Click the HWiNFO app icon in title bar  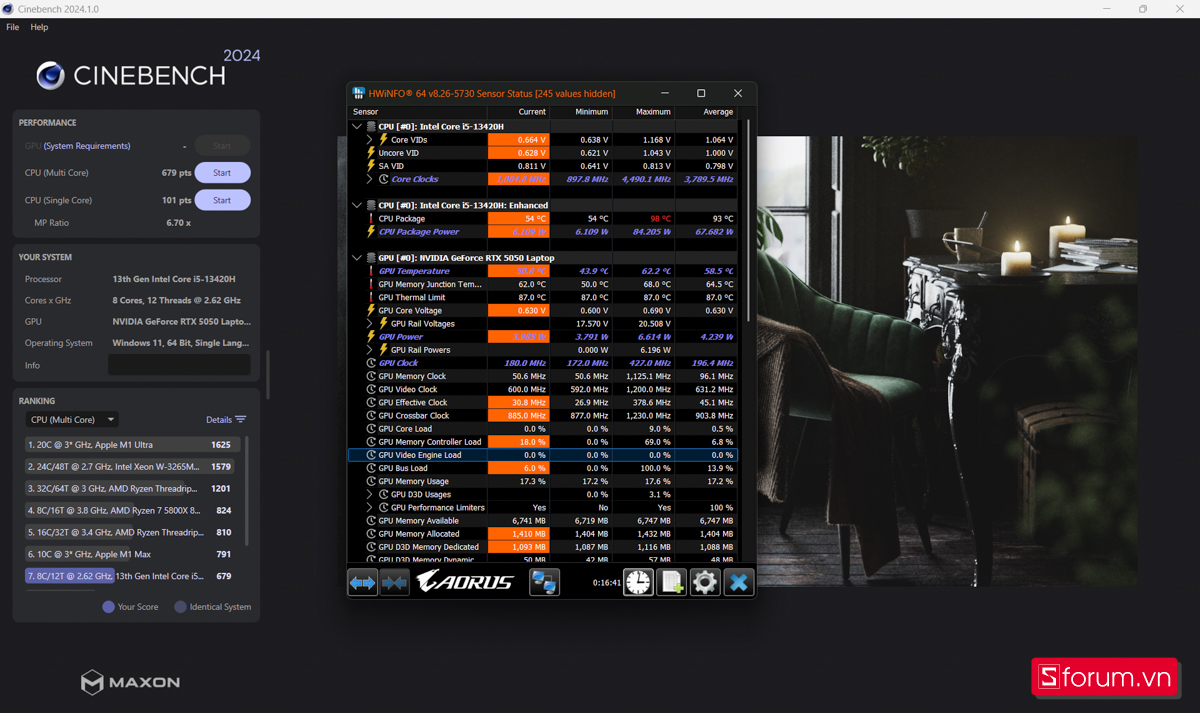pos(358,93)
